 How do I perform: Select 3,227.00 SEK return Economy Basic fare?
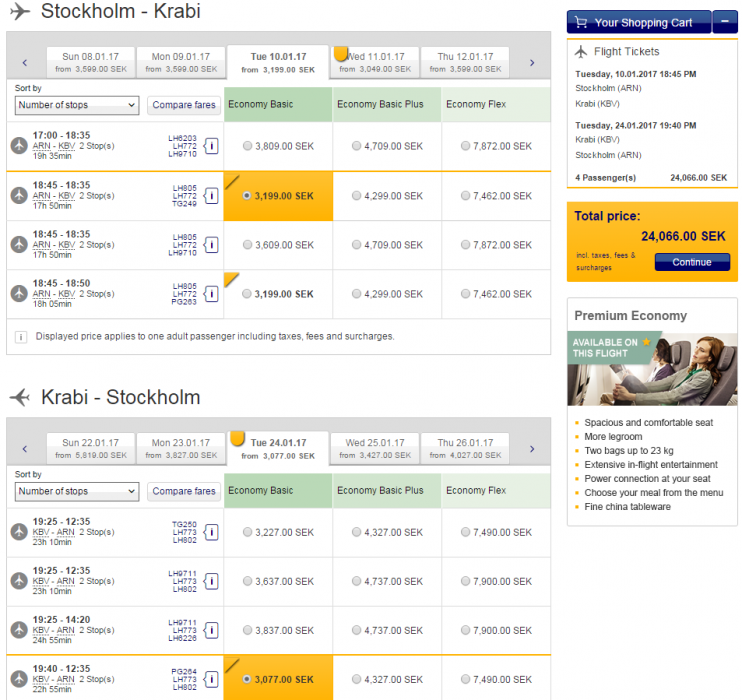pos(248,532)
